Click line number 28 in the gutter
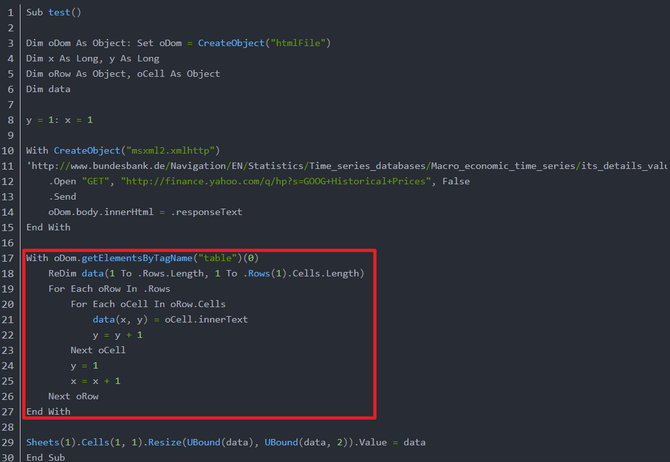670x462 pixels. tap(8, 427)
